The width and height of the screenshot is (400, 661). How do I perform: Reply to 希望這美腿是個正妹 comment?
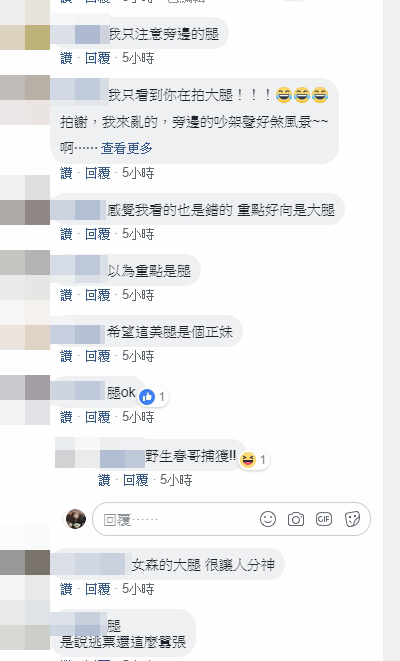[97, 356]
